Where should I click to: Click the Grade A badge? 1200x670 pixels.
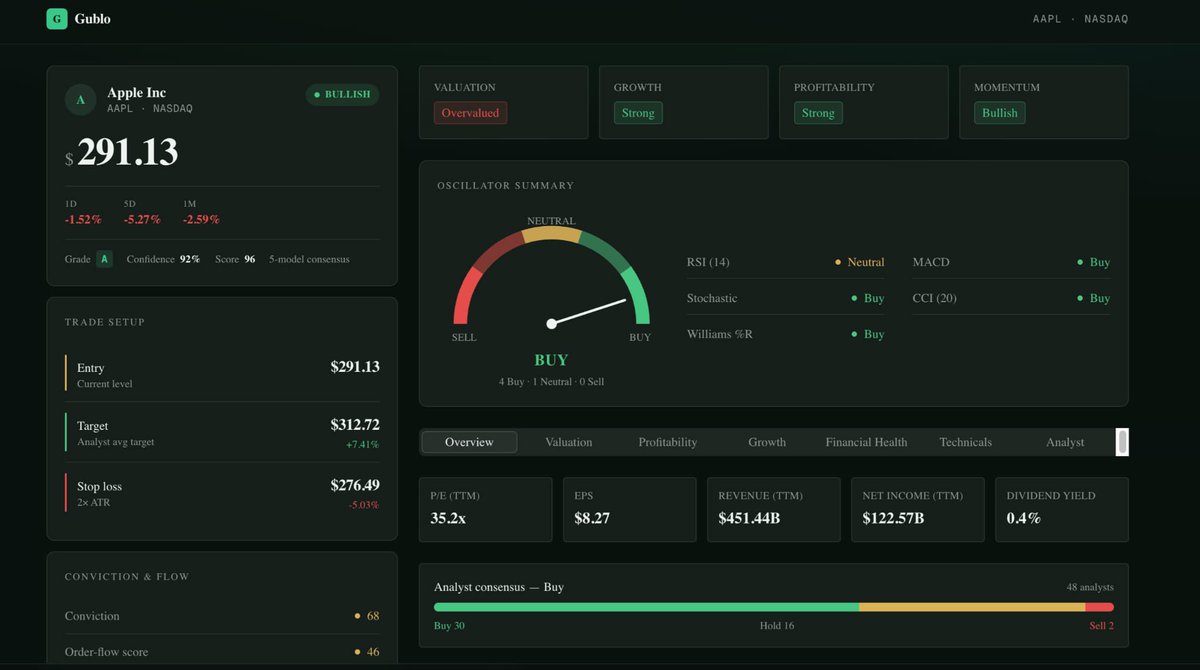pyautogui.click(x=104, y=259)
